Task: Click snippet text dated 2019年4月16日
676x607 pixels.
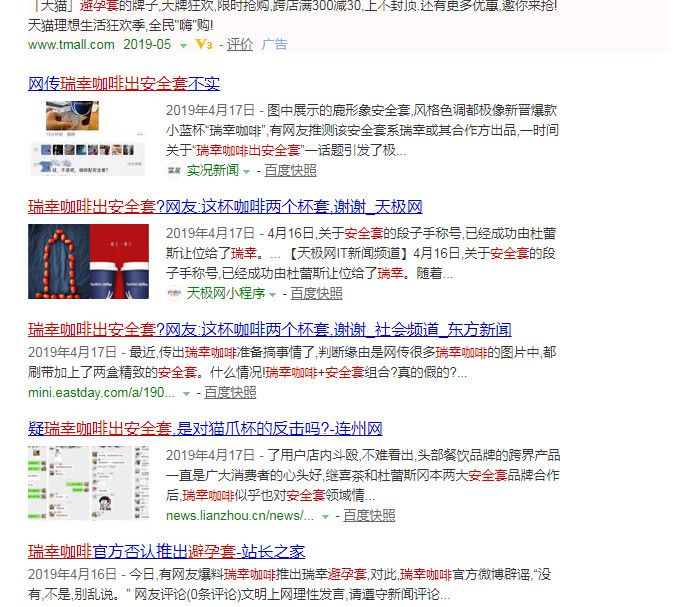Action: (290, 585)
